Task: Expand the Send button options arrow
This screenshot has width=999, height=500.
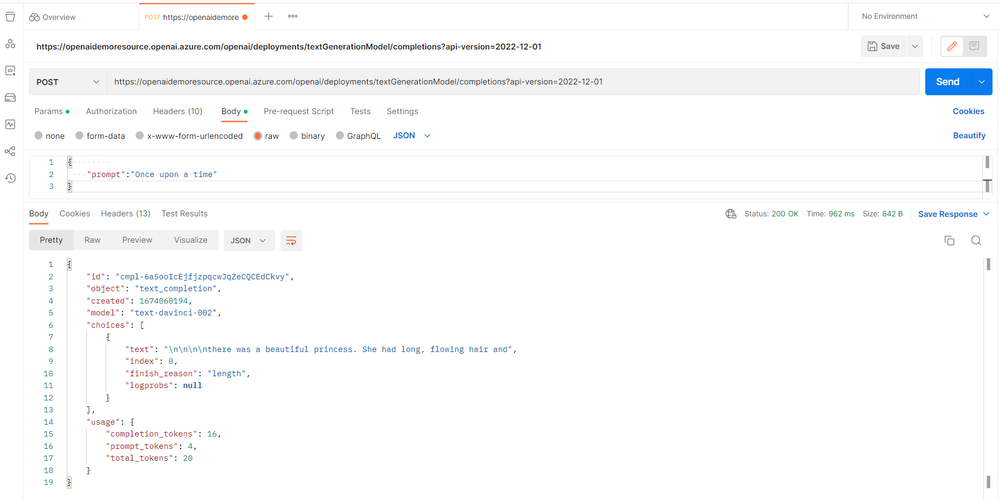Action: tap(981, 82)
